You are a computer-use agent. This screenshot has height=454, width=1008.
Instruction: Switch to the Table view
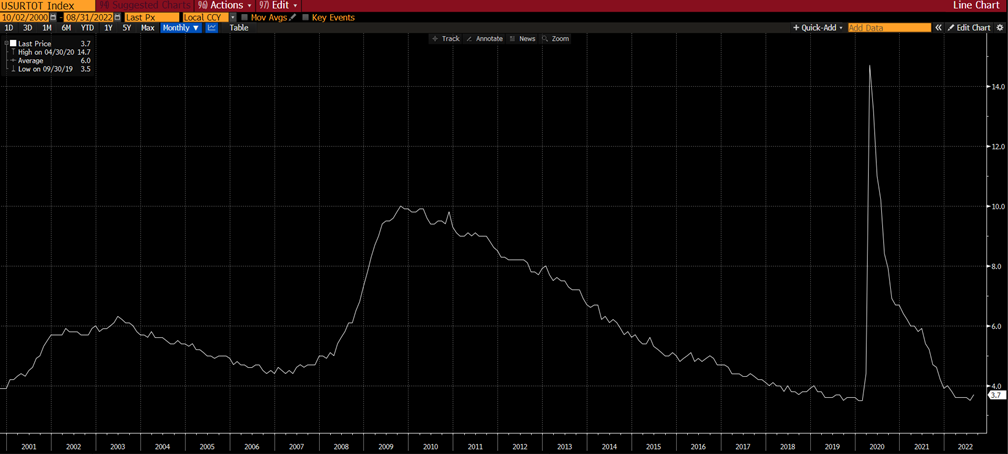click(x=239, y=28)
